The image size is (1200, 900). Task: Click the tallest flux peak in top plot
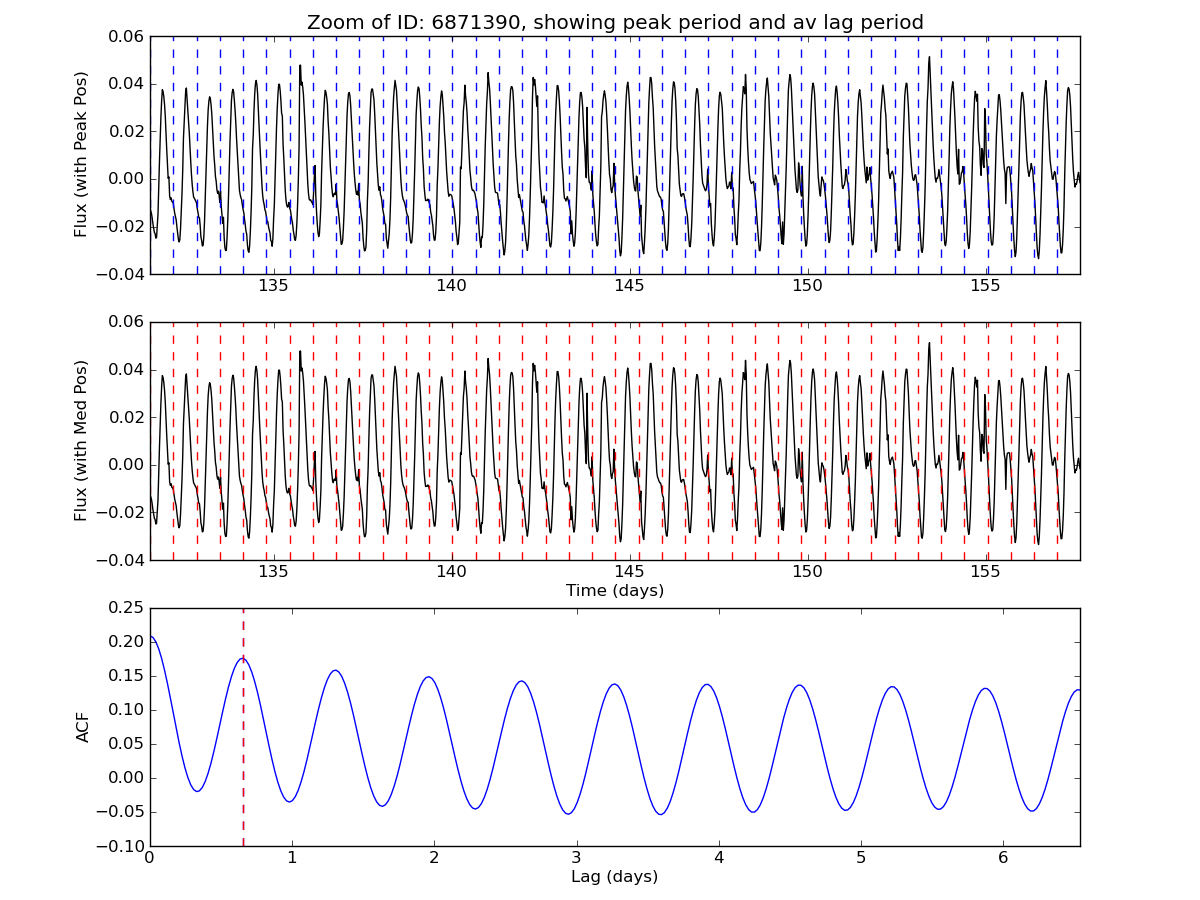[x=929, y=58]
